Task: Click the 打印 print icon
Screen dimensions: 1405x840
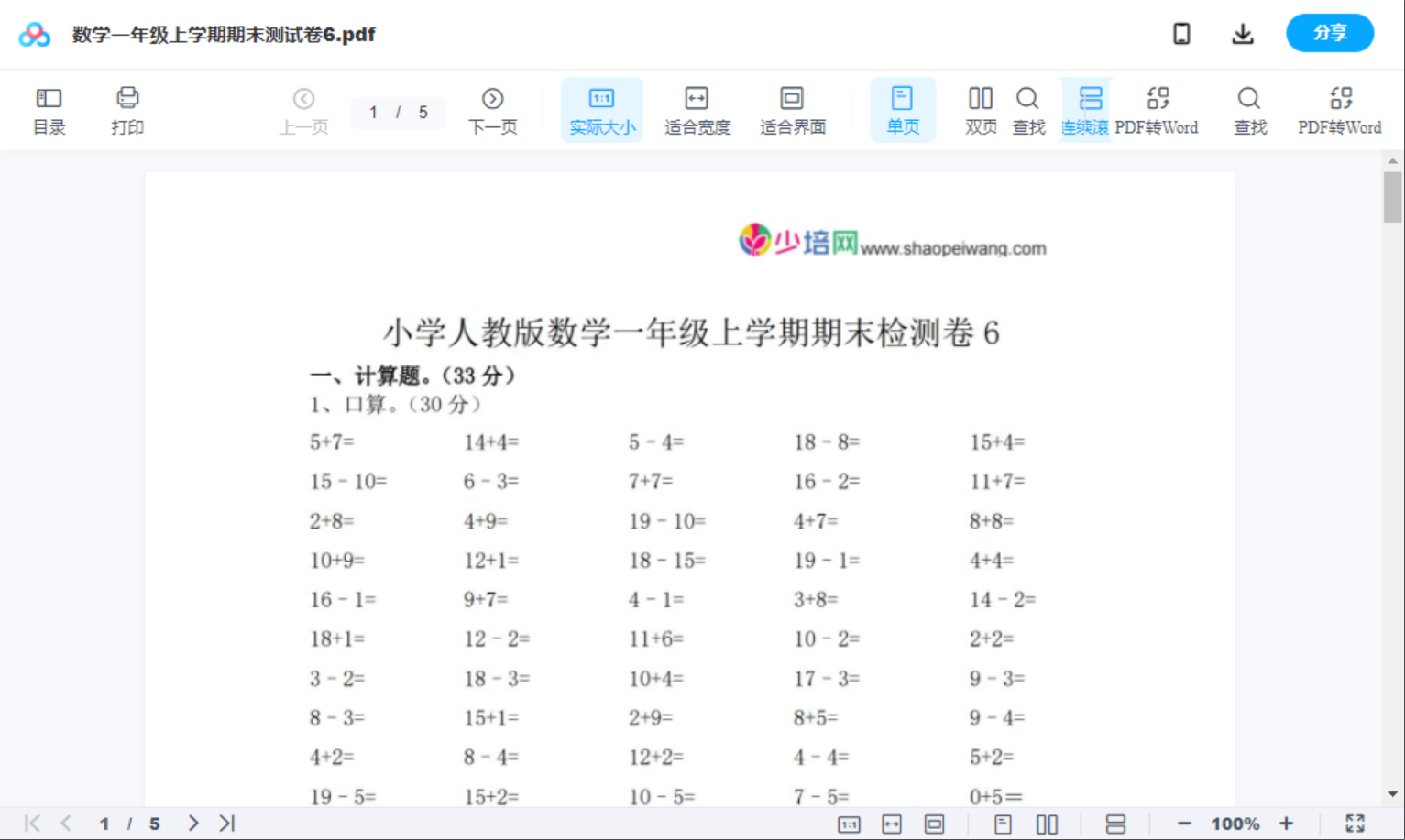Action: coord(126,109)
